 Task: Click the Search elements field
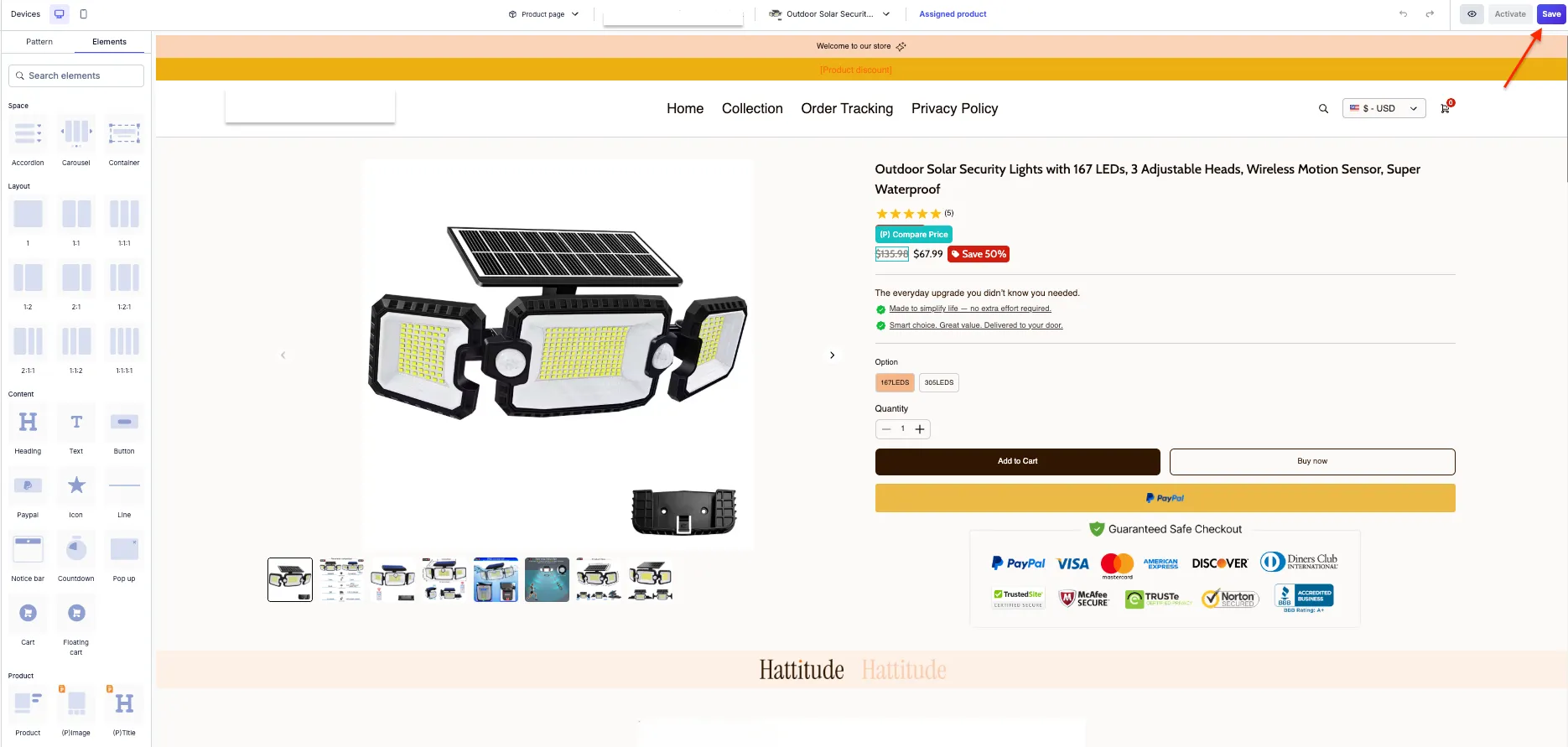pos(76,75)
